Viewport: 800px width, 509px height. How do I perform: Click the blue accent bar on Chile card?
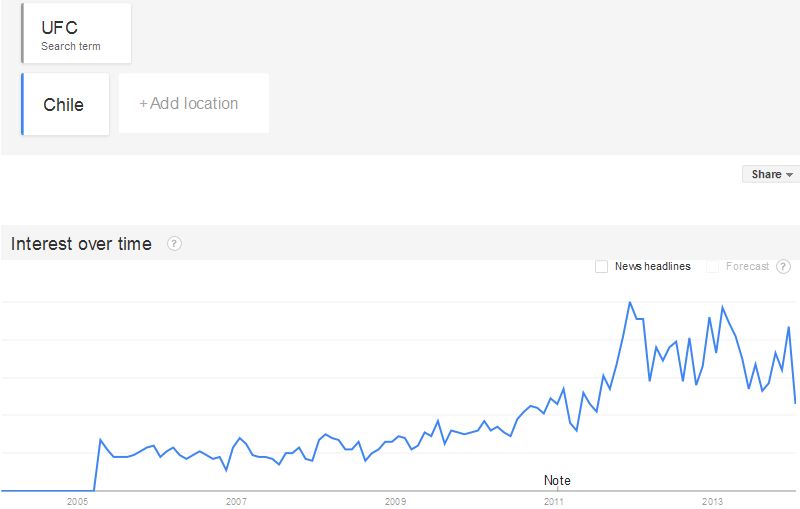22,104
